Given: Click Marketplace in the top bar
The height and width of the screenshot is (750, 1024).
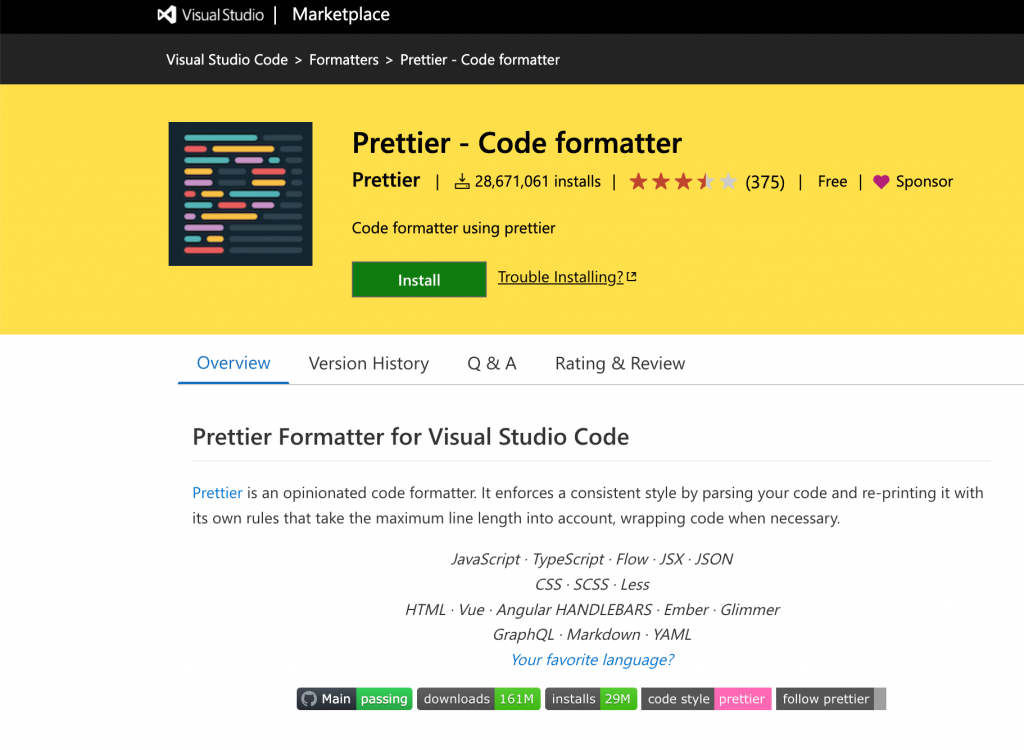Looking at the screenshot, I should (x=340, y=14).
